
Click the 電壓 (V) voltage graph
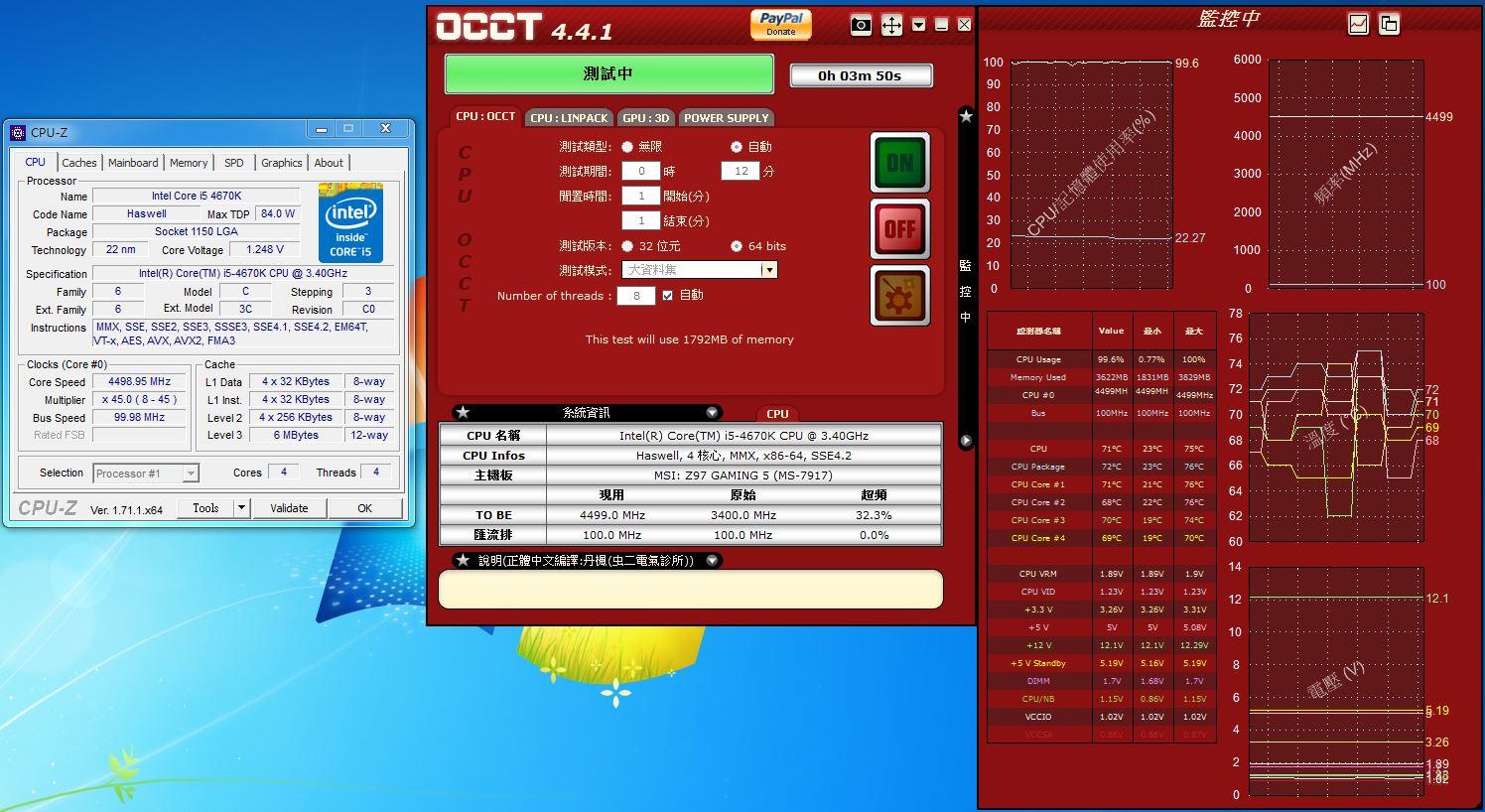point(1335,681)
